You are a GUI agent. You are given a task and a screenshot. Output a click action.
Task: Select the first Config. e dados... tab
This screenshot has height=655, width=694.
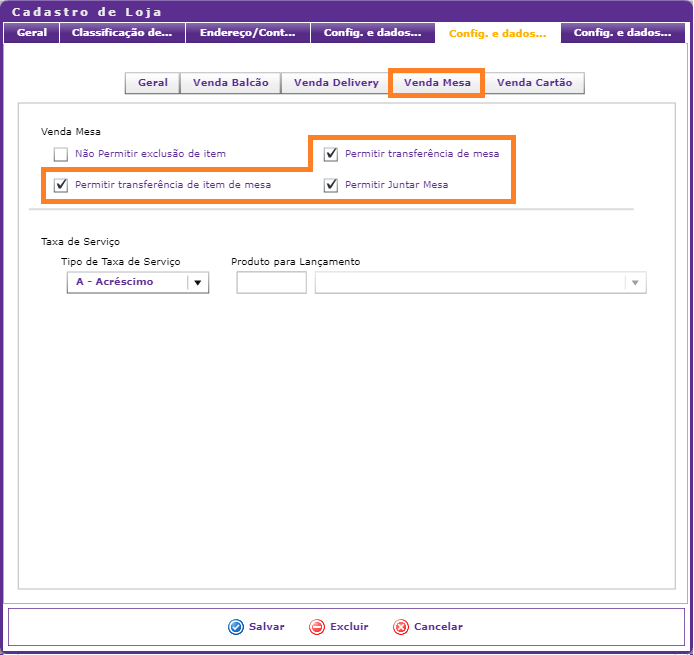click(373, 33)
